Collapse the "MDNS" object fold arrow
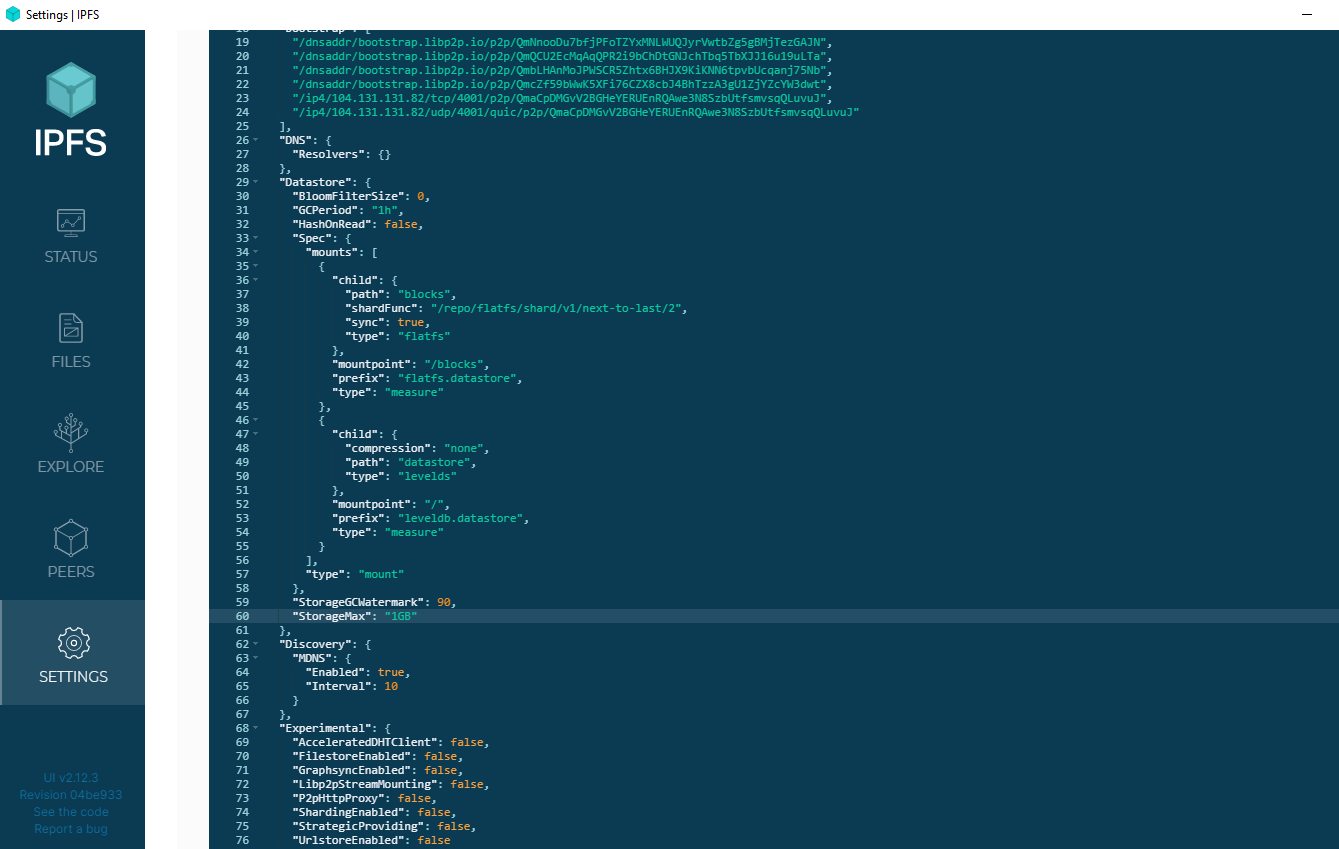This screenshot has height=849, width=1339. click(255, 659)
